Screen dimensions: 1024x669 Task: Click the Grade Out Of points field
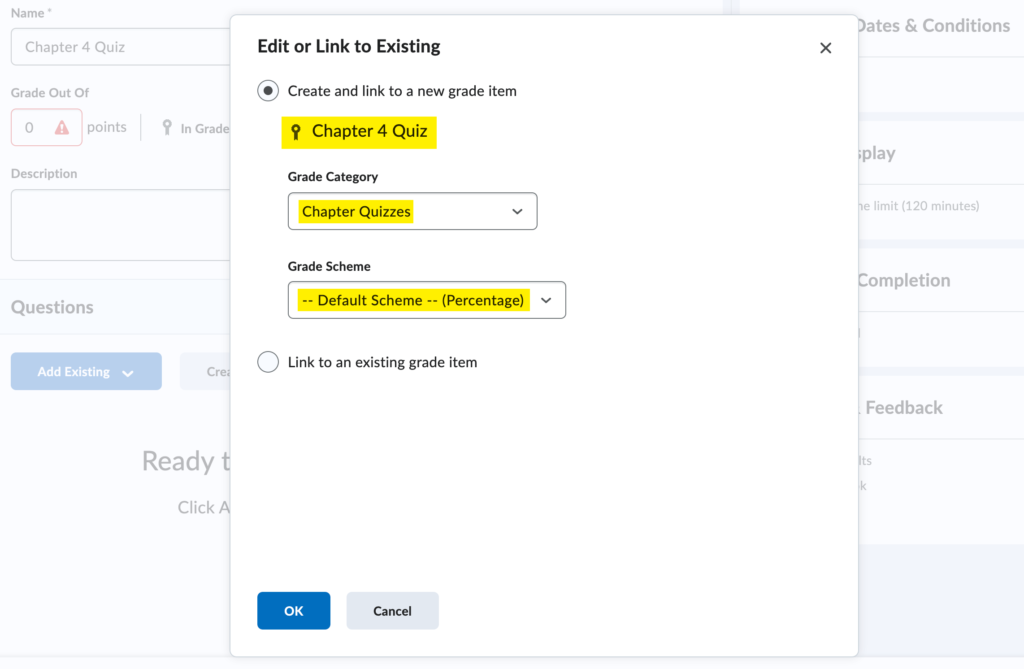(31, 128)
